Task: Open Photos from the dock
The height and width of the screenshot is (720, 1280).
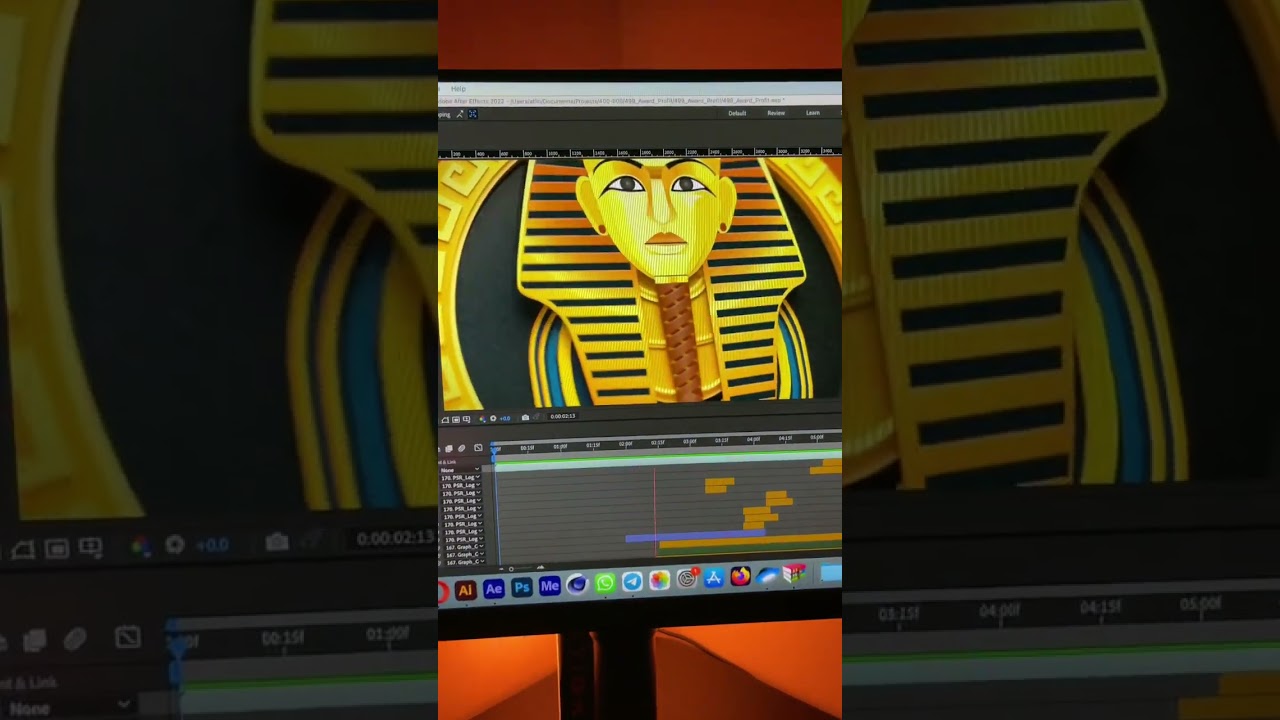Action: [x=660, y=580]
